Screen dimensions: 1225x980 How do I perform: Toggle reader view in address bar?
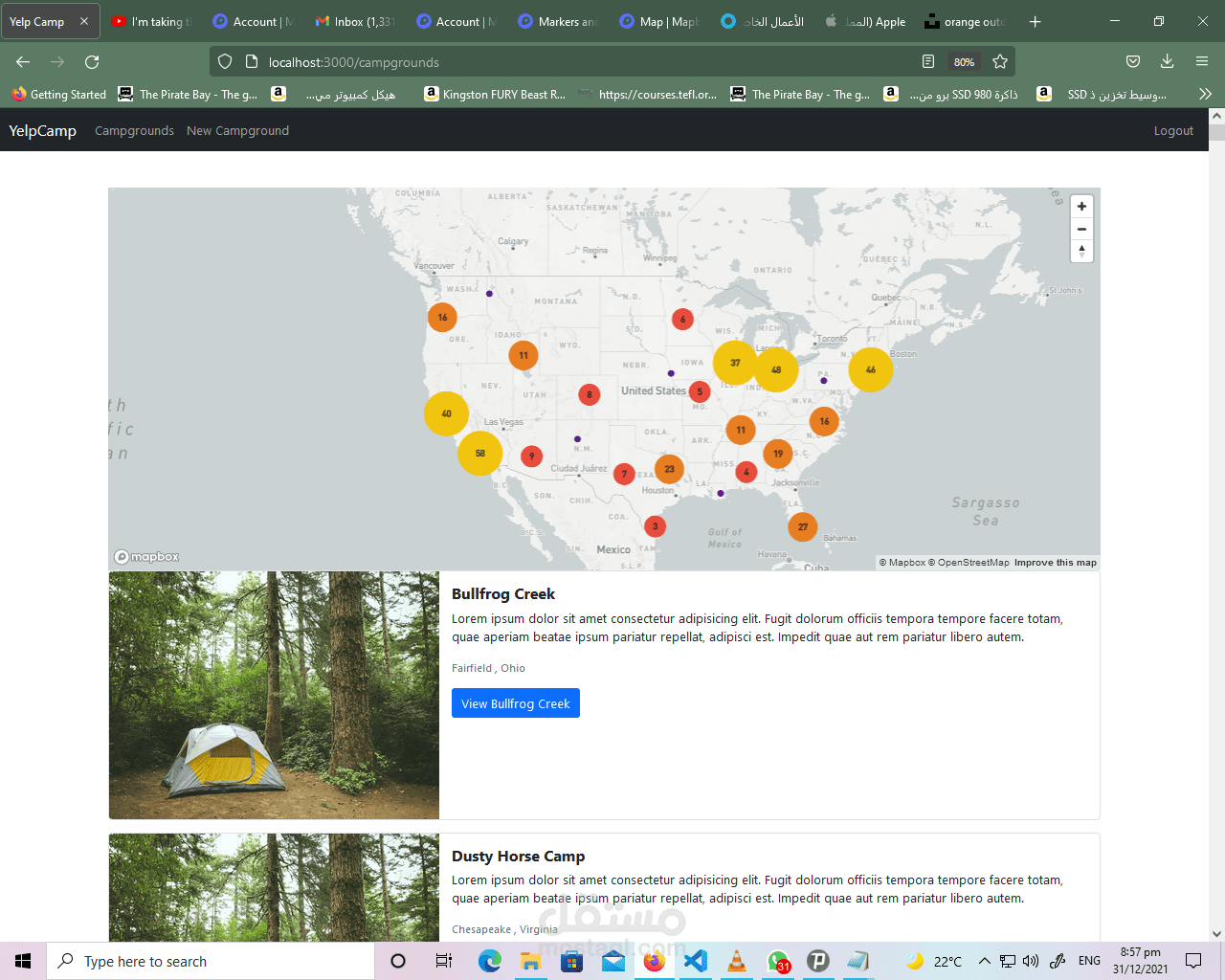927,62
